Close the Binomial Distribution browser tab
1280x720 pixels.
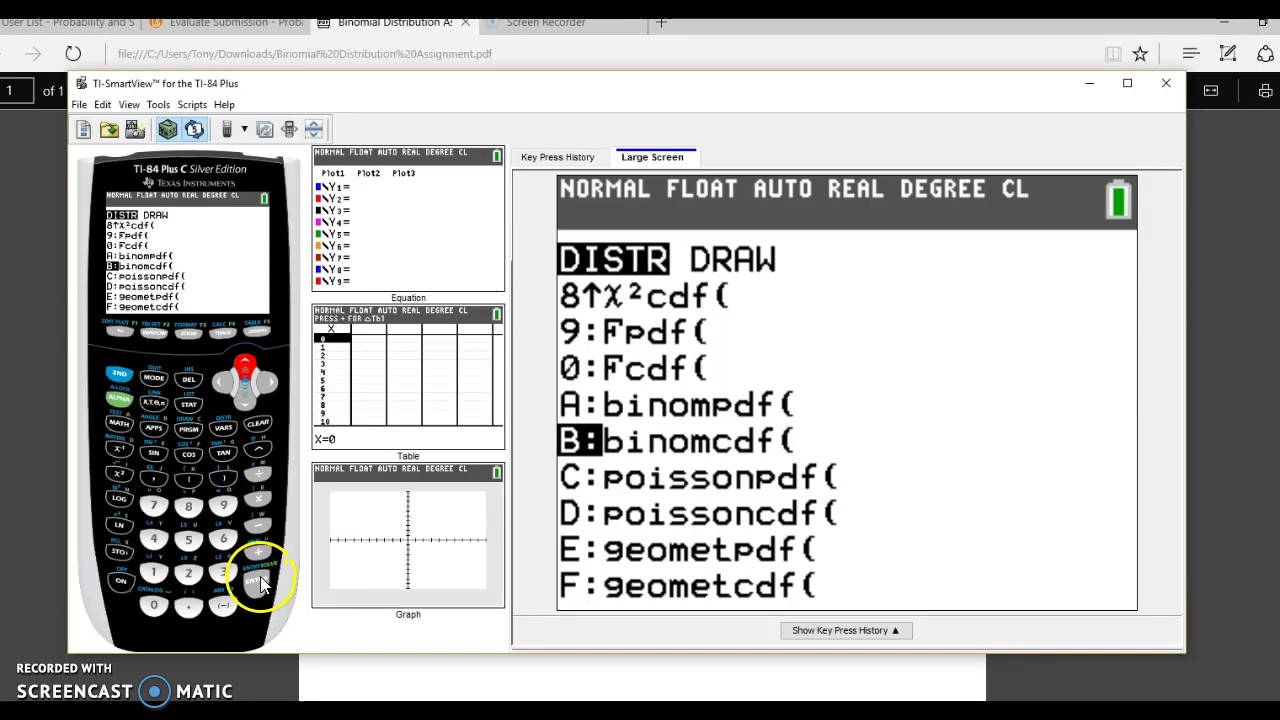tap(466, 22)
